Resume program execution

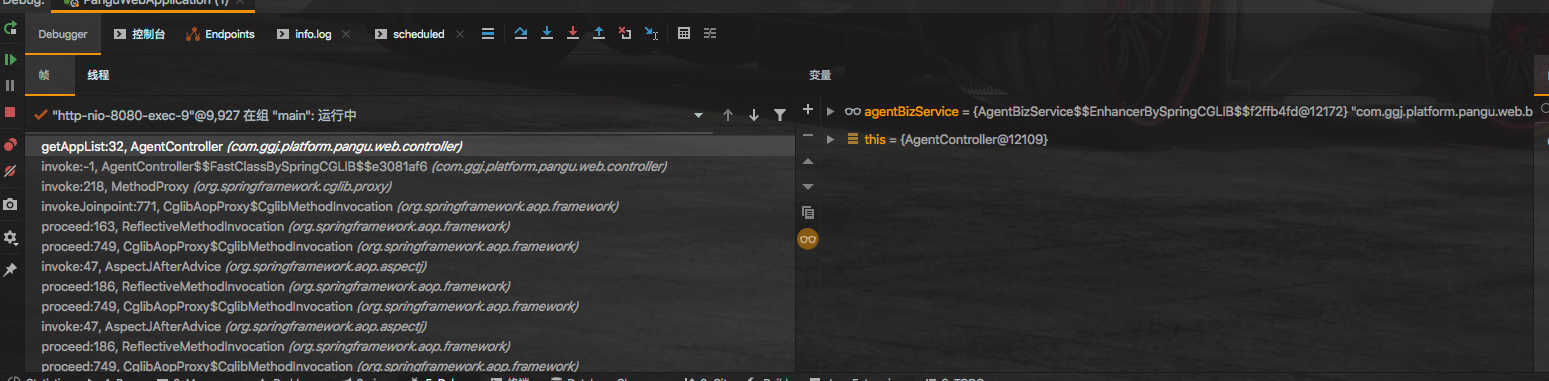click(10, 60)
